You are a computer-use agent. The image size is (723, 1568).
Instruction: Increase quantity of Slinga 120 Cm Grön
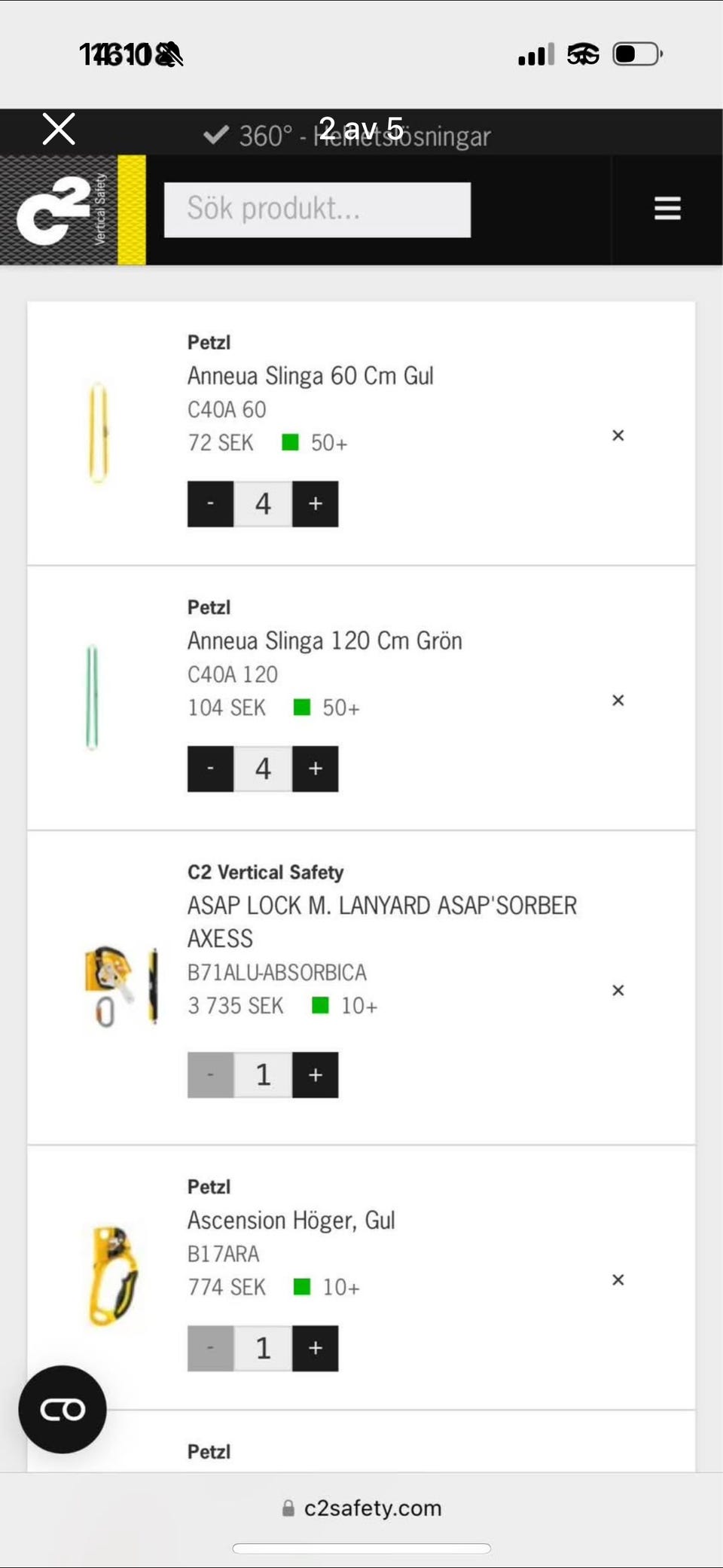pyautogui.click(x=315, y=769)
